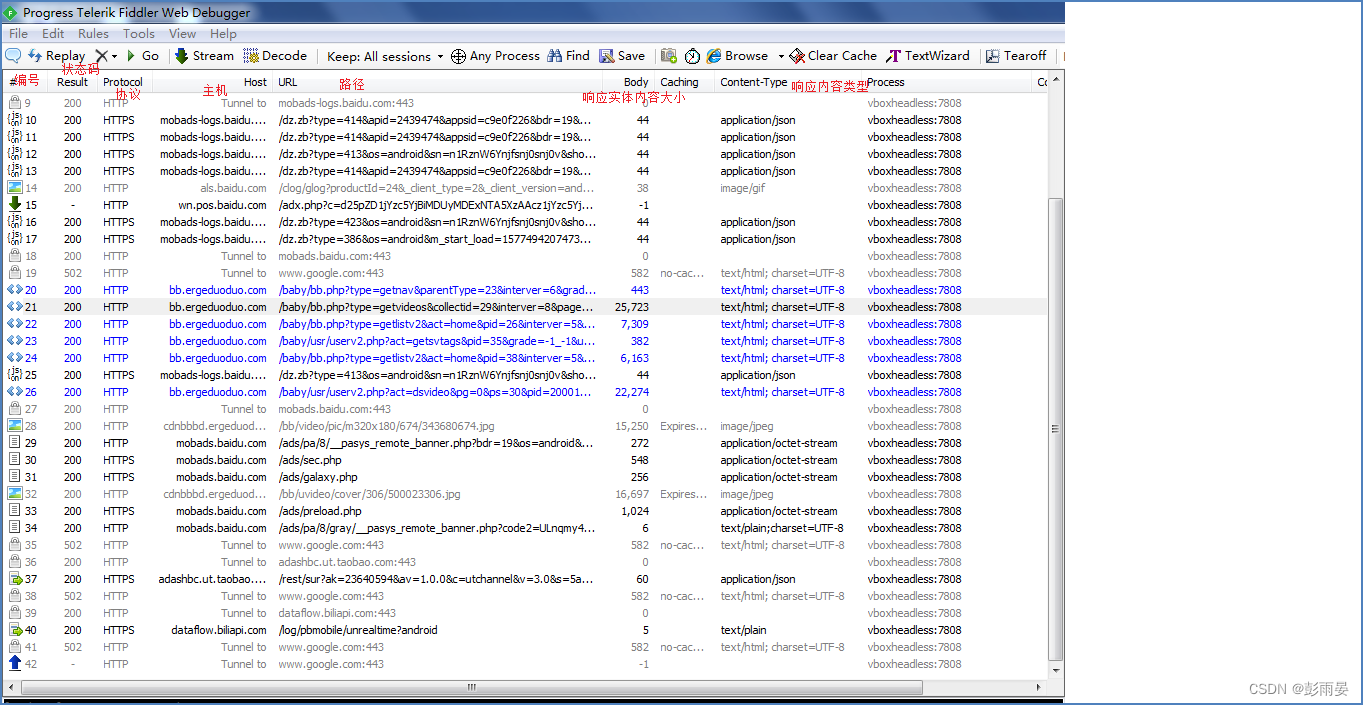Click tunnel dataflow.biliapi.com:443 in session 39
Viewport: 1364px width, 706px height.
click(x=337, y=613)
